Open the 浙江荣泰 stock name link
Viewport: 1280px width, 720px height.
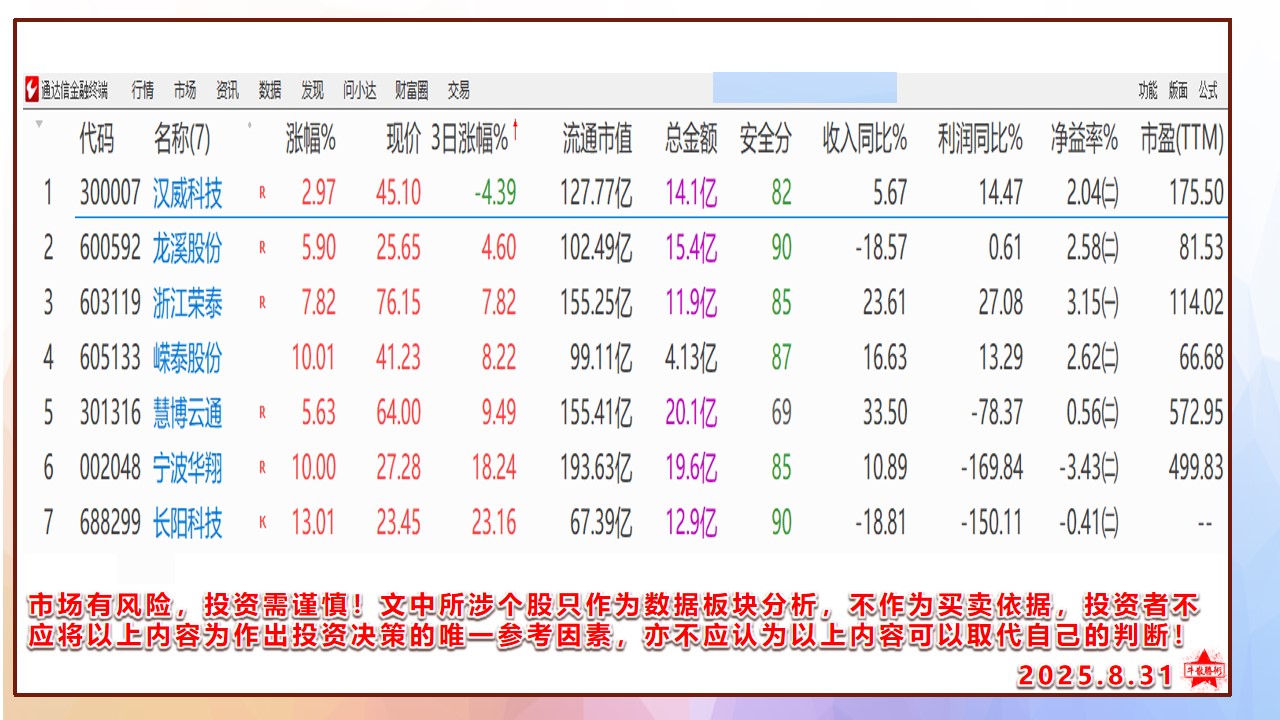(188, 303)
